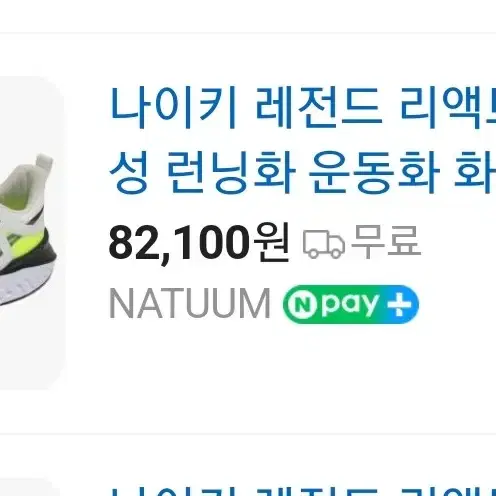Click the word 레전드 in first title

pyautogui.click(x=320, y=108)
